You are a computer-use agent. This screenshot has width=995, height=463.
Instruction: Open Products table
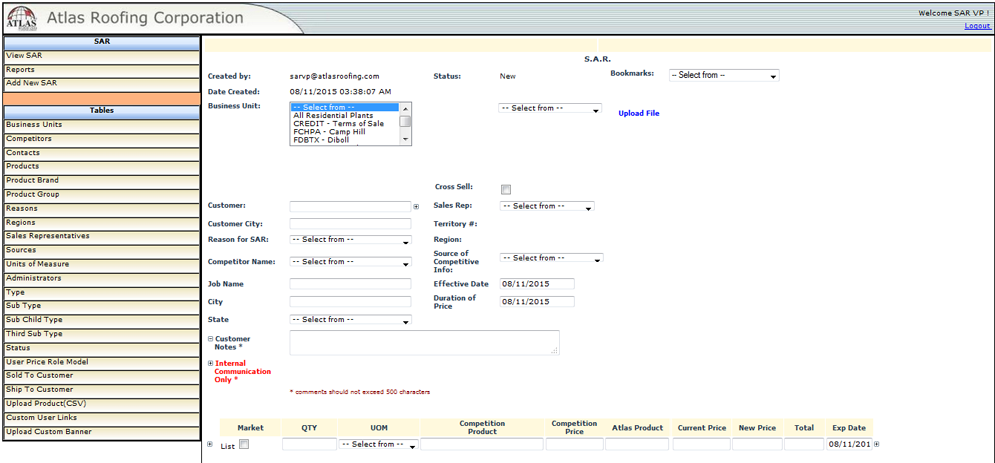pyautogui.click(x=102, y=167)
